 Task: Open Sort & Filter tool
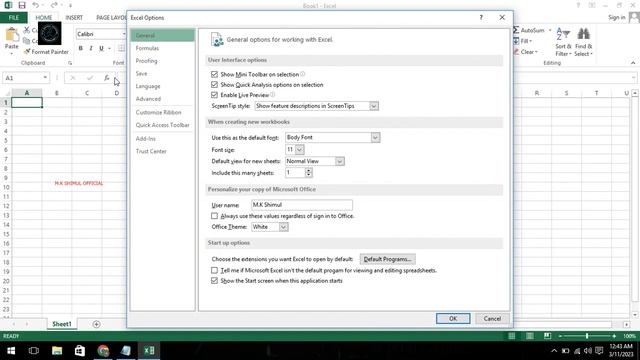(x=563, y=42)
